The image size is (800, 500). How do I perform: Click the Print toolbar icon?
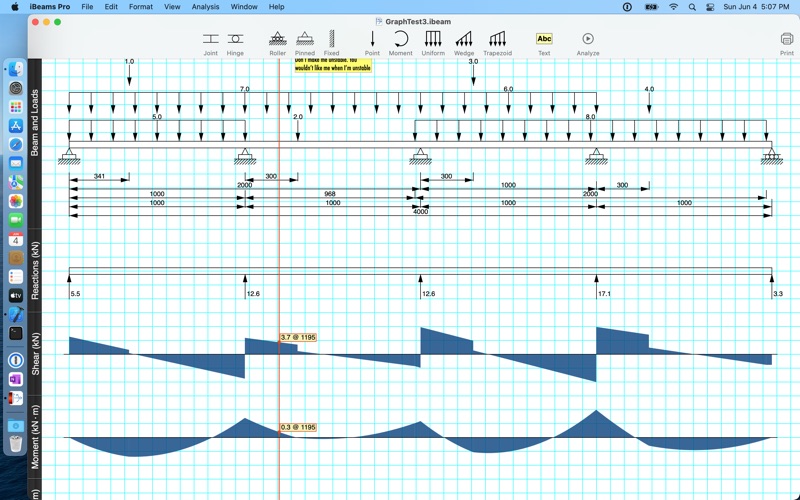click(x=787, y=43)
